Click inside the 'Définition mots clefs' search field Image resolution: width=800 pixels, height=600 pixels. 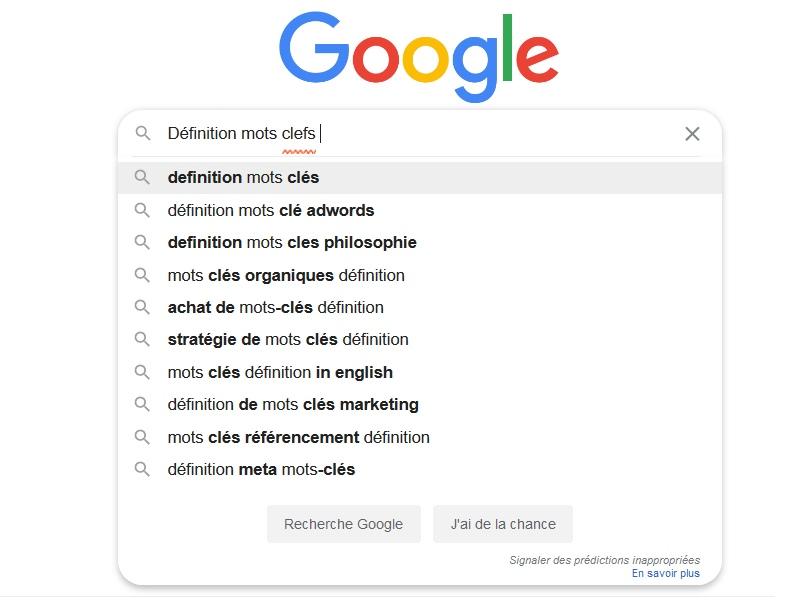click(x=421, y=134)
